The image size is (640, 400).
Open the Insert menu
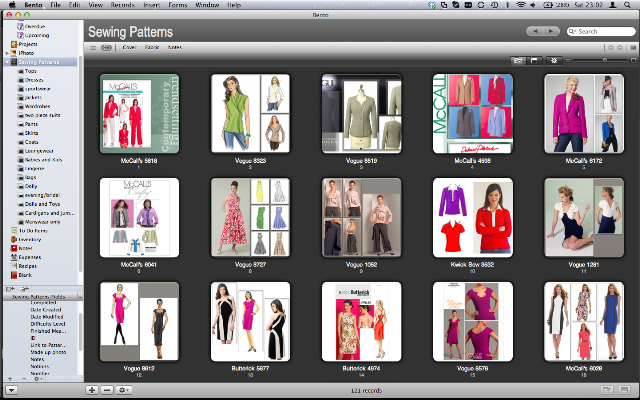tap(151, 5)
